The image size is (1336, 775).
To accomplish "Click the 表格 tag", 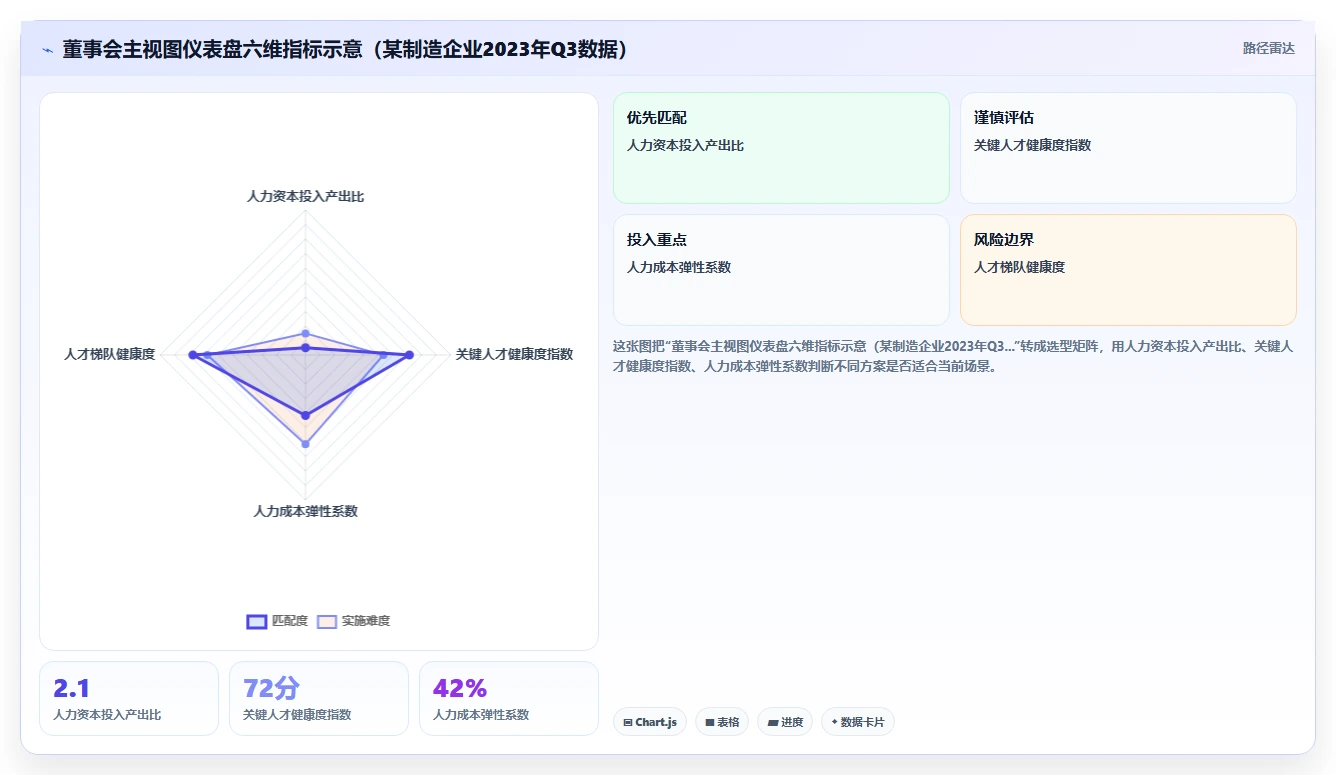I will tap(722, 722).
